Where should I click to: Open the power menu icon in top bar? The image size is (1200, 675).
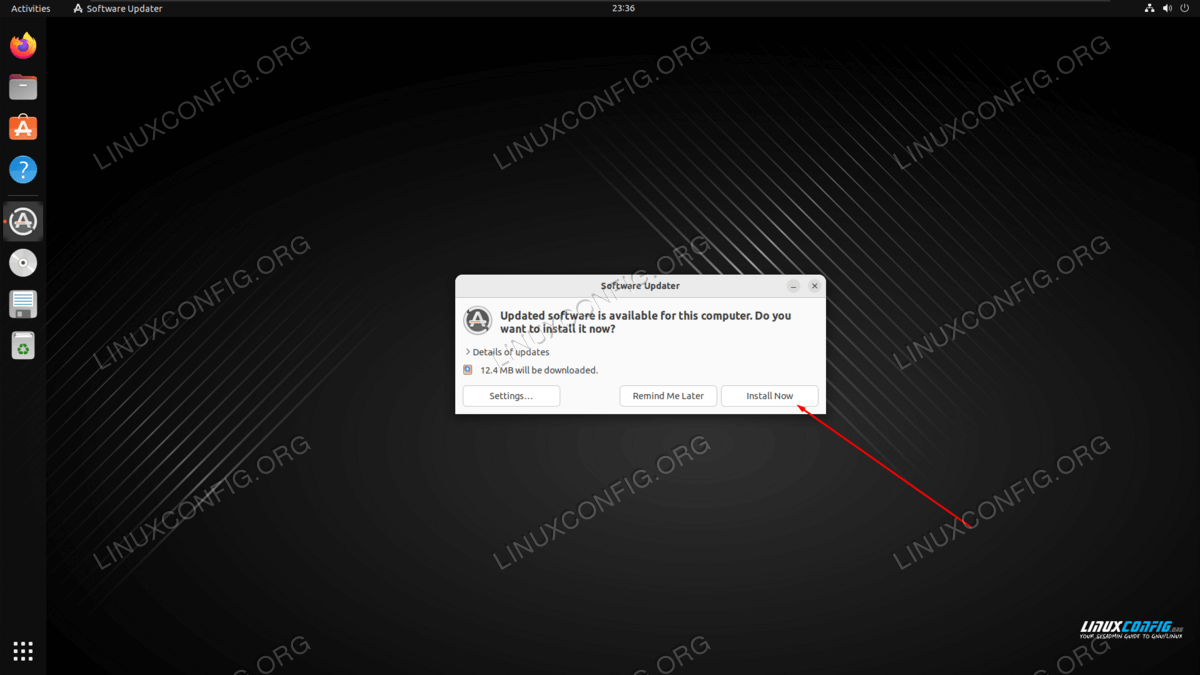tap(1186, 8)
